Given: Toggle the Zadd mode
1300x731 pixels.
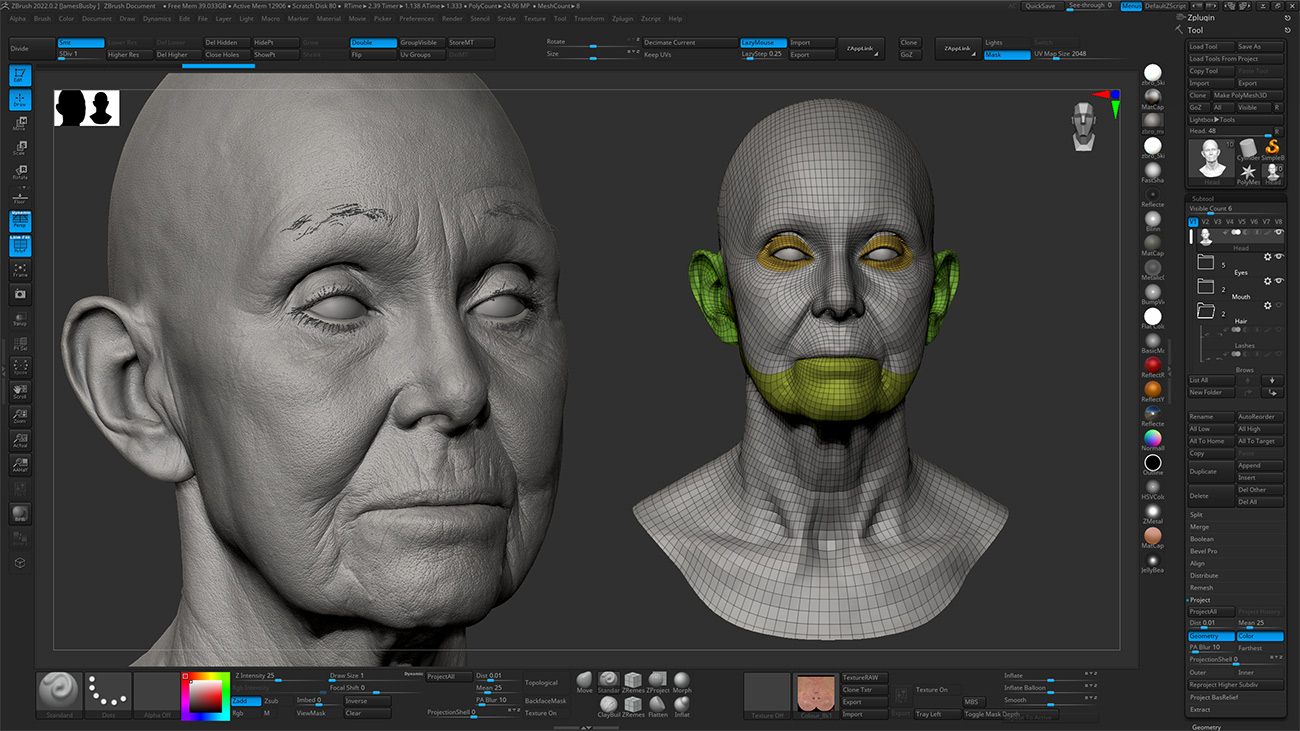Looking at the screenshot, I should pyautogui.click(x=246, y=701).
